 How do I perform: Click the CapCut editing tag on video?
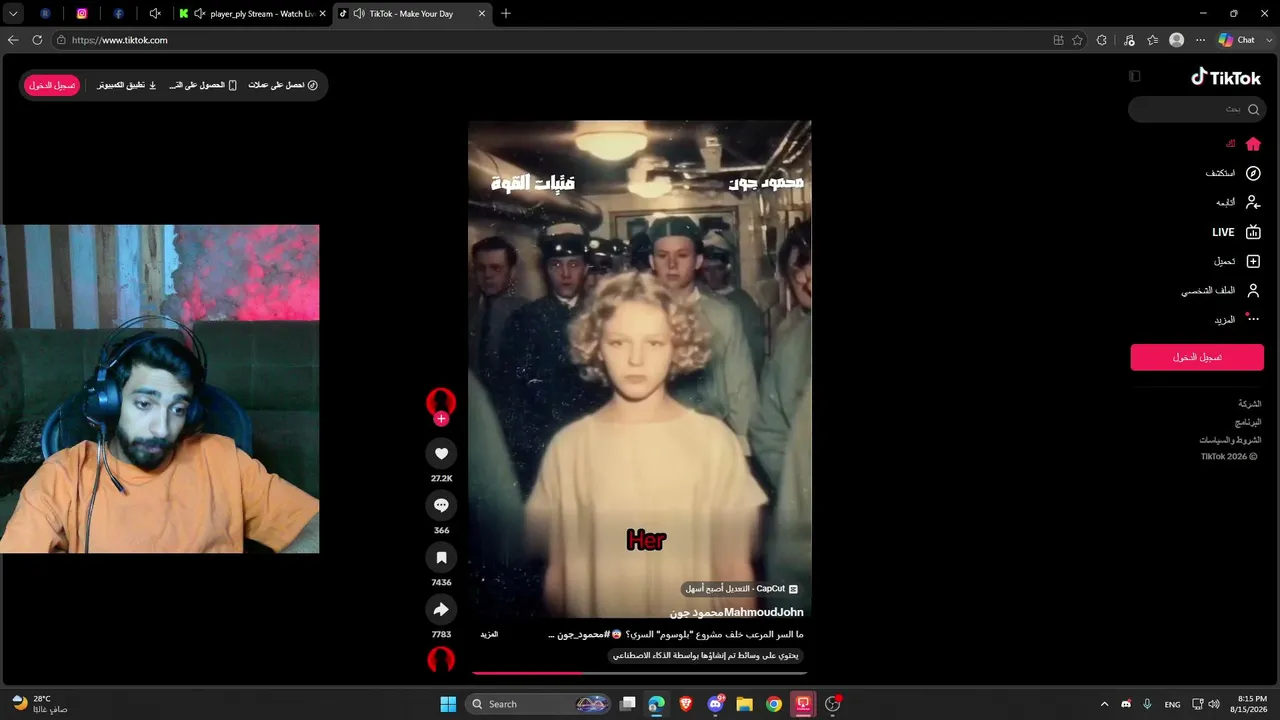pyautogui.click(x=741, y=589)
